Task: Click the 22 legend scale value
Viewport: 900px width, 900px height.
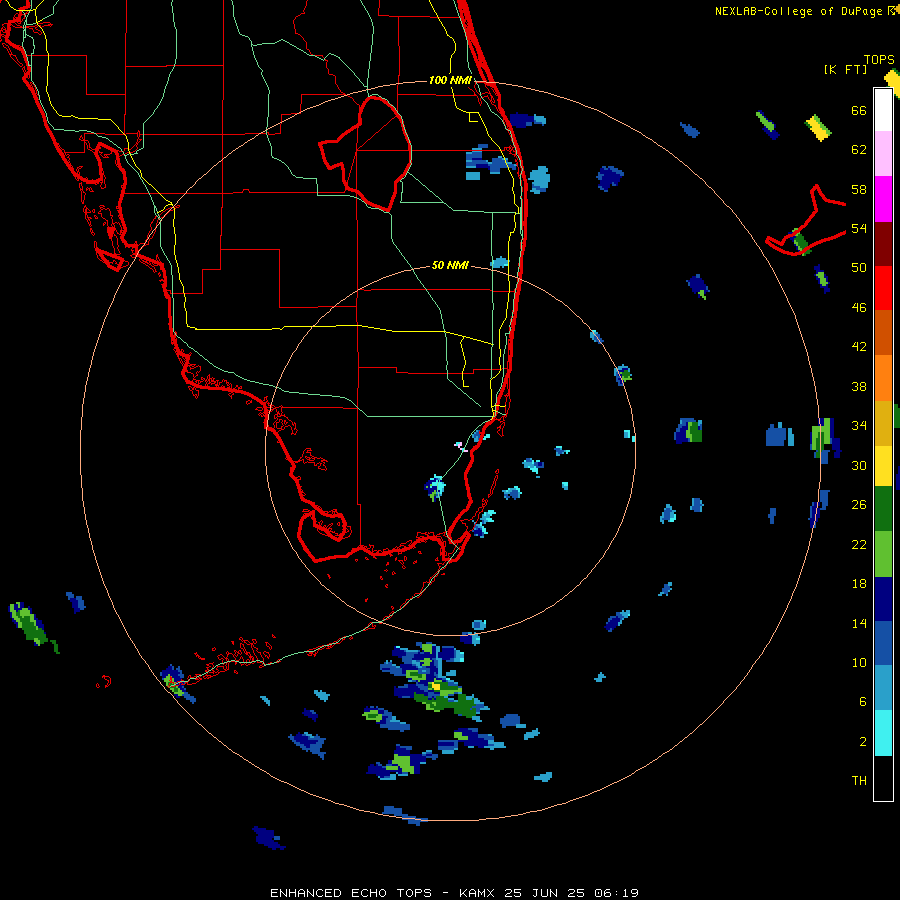Action: click(859, 545)
